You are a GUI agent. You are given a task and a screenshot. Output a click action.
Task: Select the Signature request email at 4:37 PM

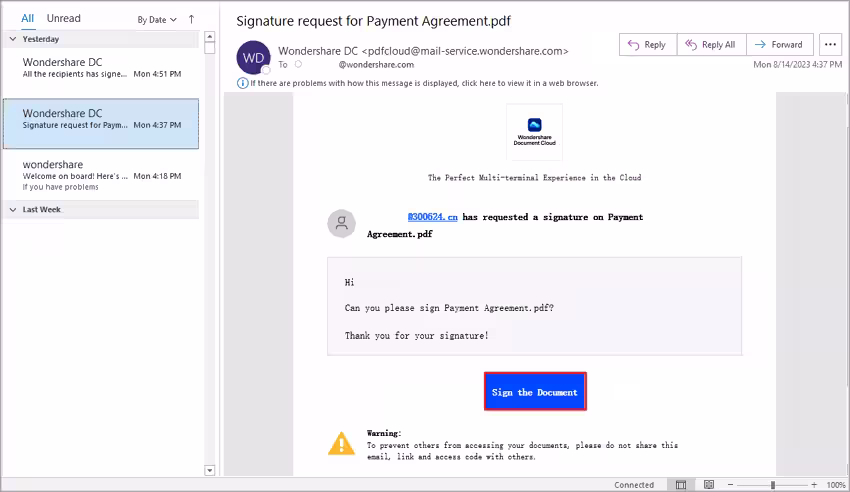[x=101, y=124]
